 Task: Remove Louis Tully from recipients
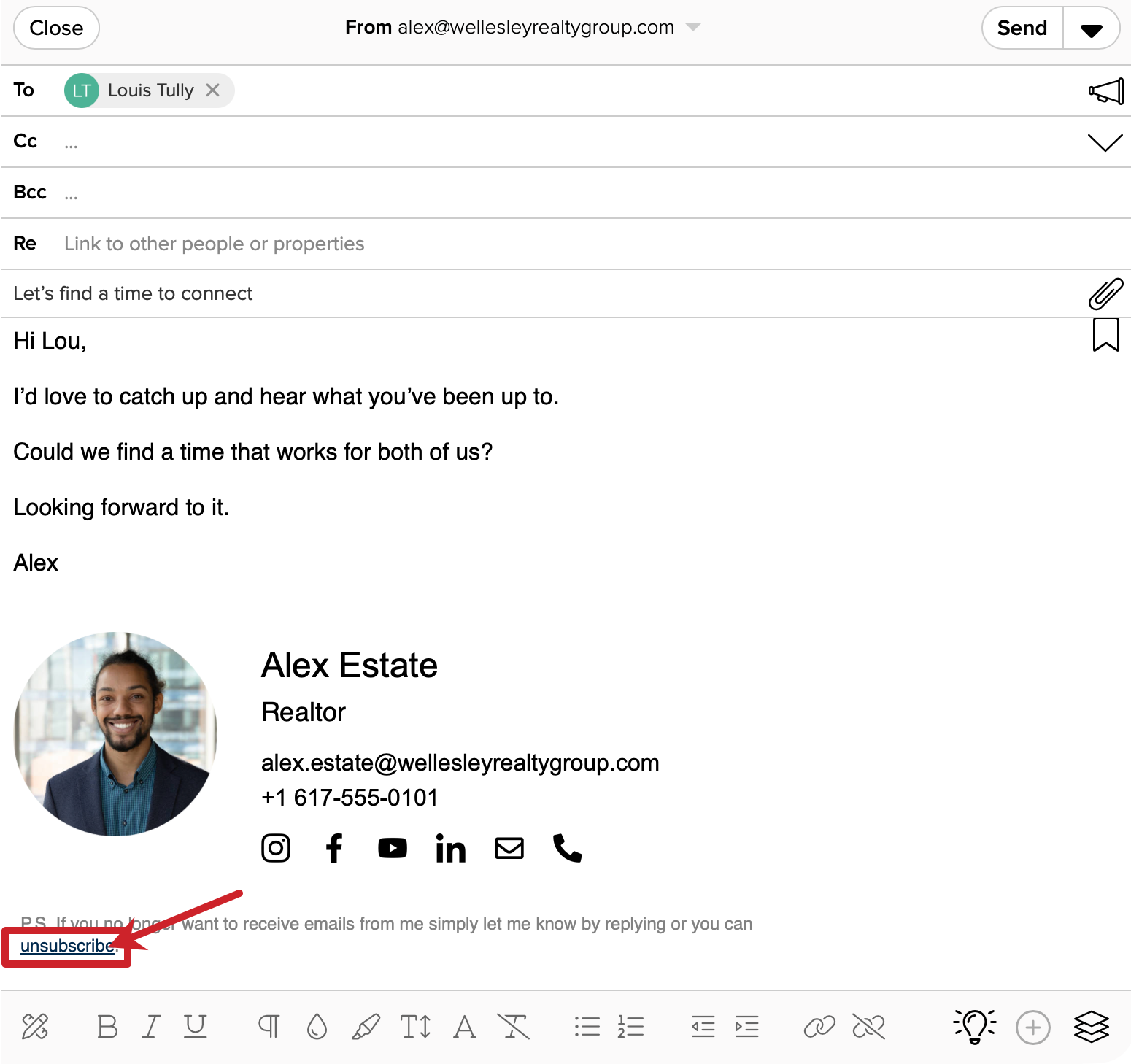pyautogui.click(x=213, y=90)
